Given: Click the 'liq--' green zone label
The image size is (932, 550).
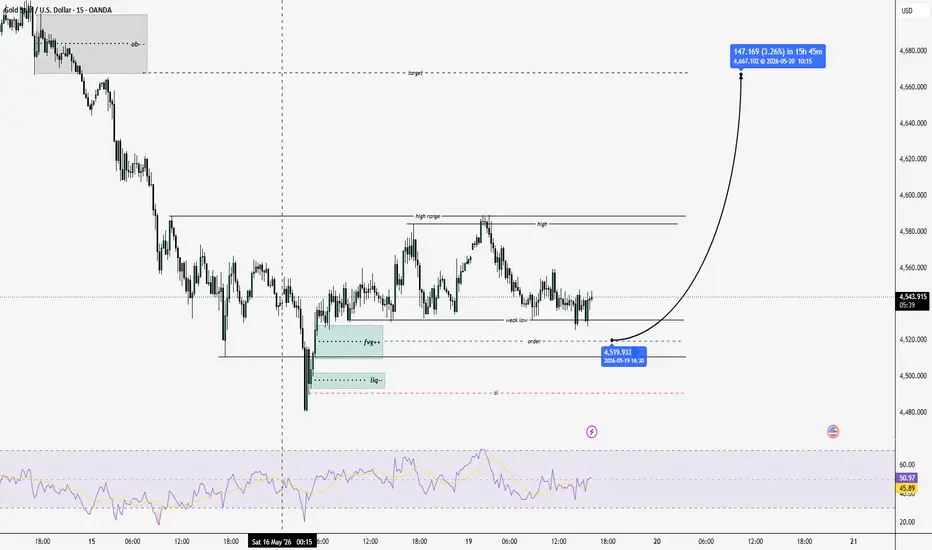Looking at the screenshot, I should tap(376, 381).
